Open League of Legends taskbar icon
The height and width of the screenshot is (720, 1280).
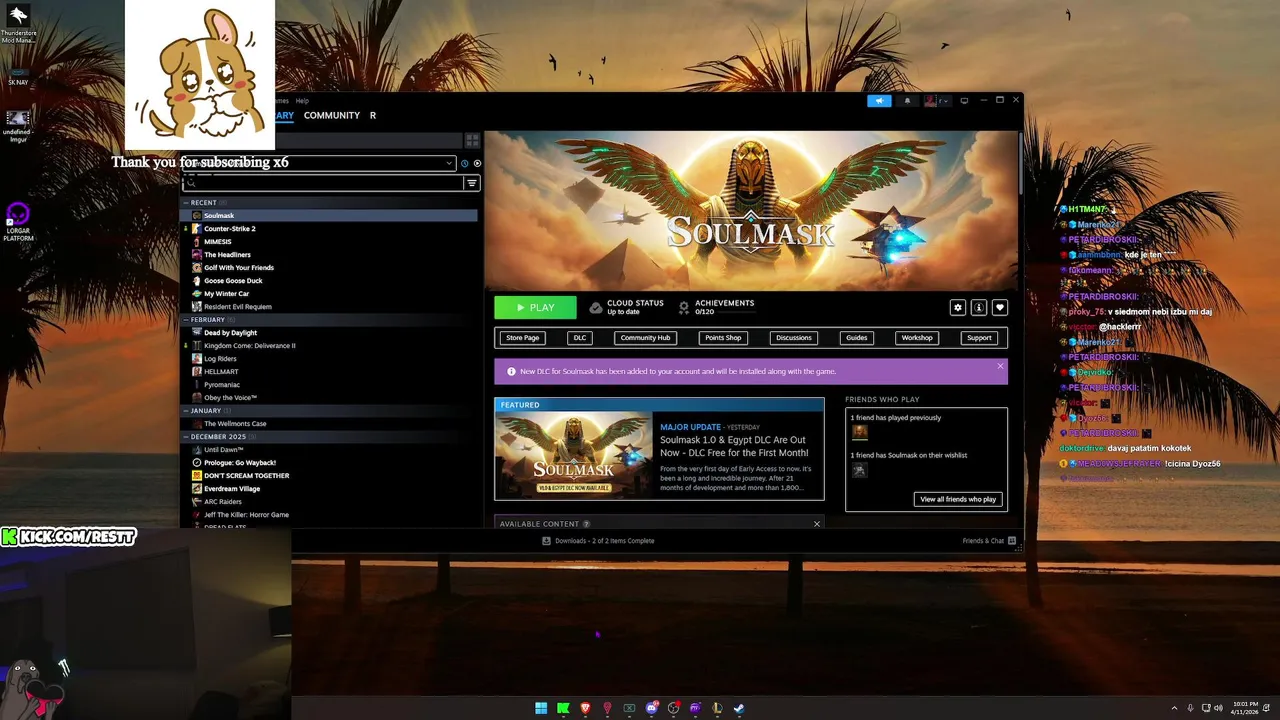[x=717, y=708]
